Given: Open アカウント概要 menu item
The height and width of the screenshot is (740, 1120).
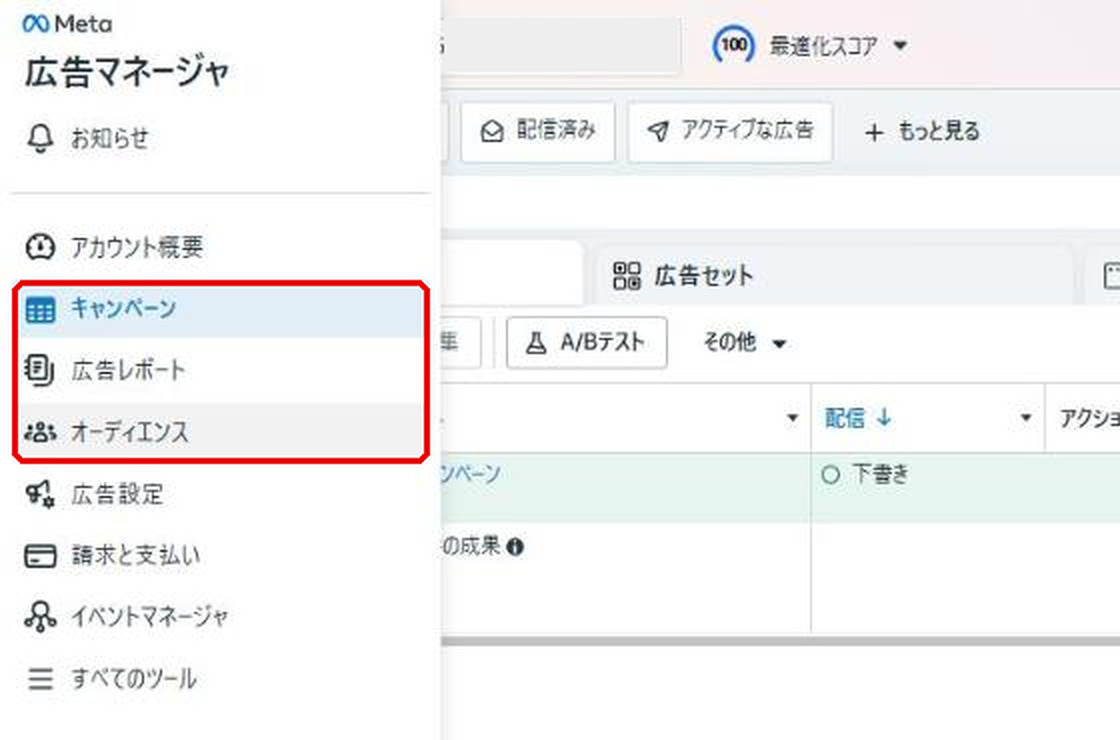Looking at the screenshot, I should pyautogui.click(x=221, y=246).
